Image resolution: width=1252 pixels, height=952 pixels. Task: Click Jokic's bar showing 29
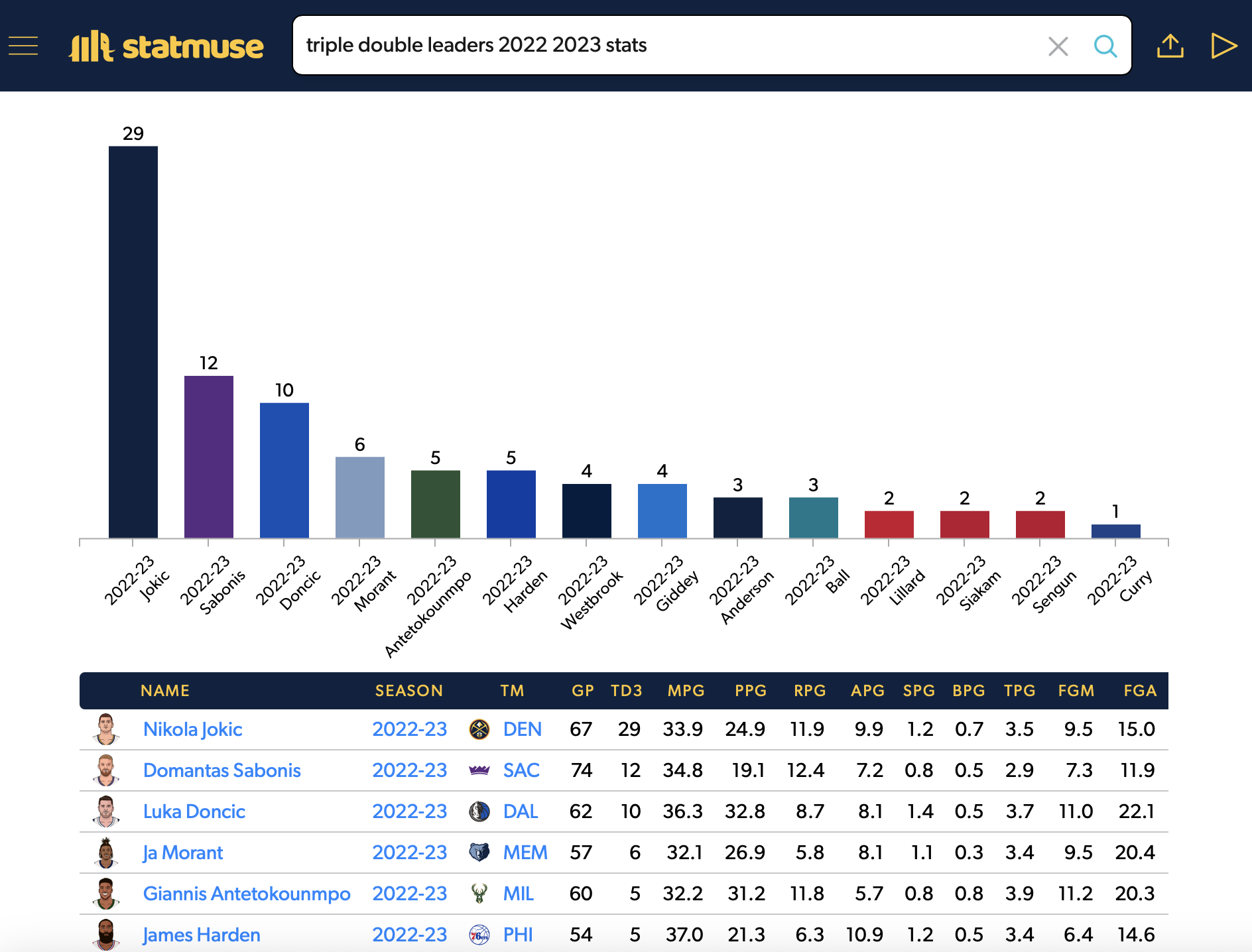pyautogui.click(x=133, y=342)
